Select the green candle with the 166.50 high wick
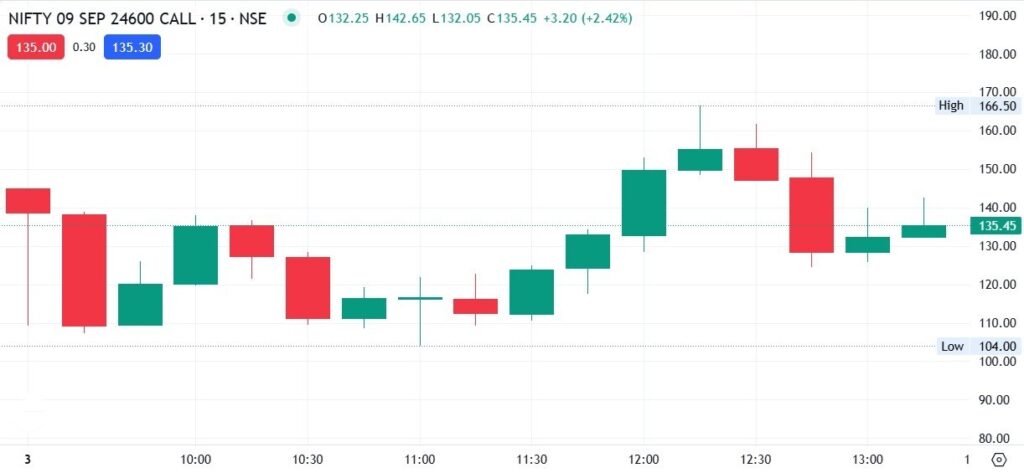The width and height of the screenshot is (1024, 473). 700,159
